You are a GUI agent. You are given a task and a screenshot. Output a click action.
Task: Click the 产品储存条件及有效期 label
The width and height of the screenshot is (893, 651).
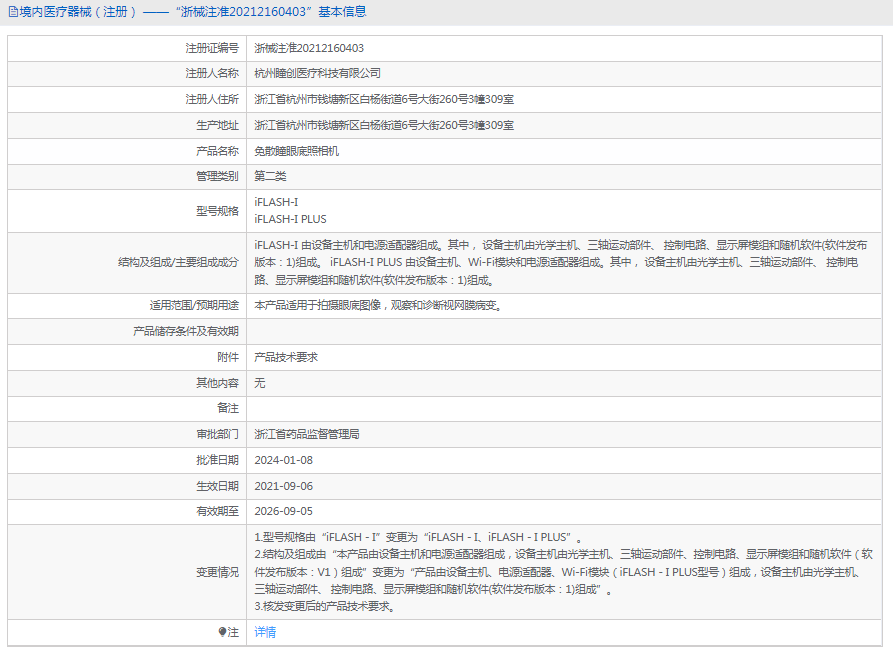point(186,331)
